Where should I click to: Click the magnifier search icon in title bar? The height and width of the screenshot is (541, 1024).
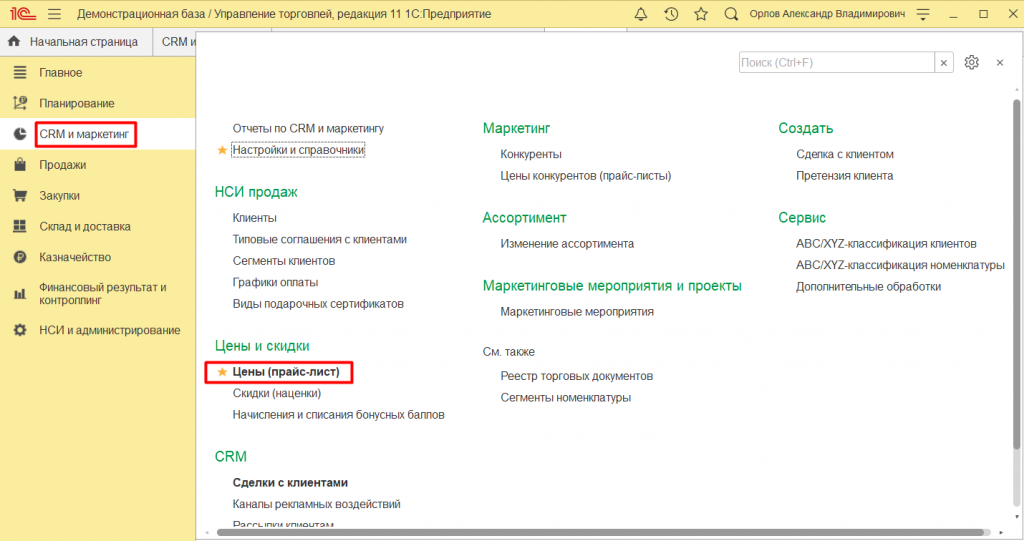(x=731, y=14)
